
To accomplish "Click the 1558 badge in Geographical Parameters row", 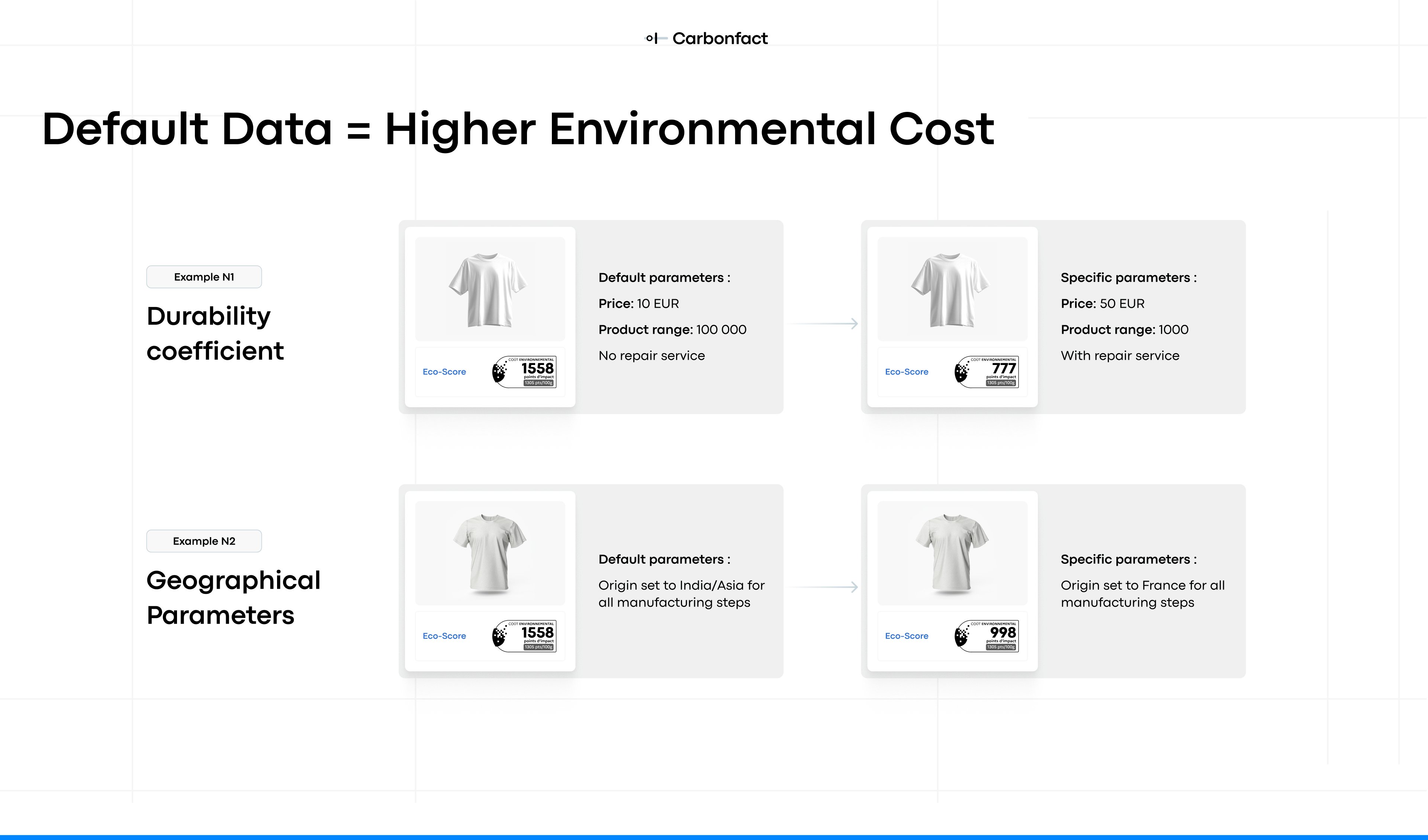I will (x=524, y=636).
